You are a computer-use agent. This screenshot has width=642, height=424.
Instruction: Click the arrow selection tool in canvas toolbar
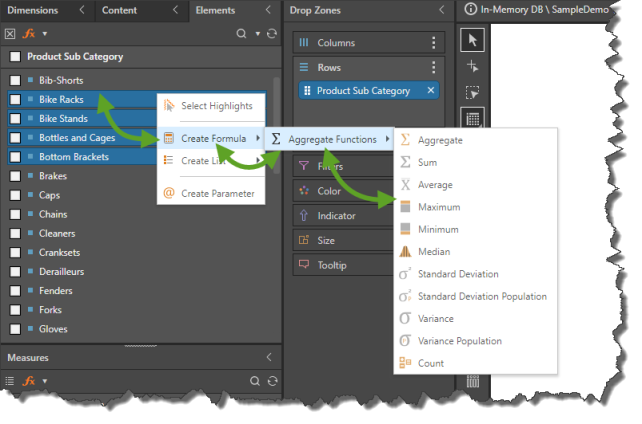pos(473,41)
